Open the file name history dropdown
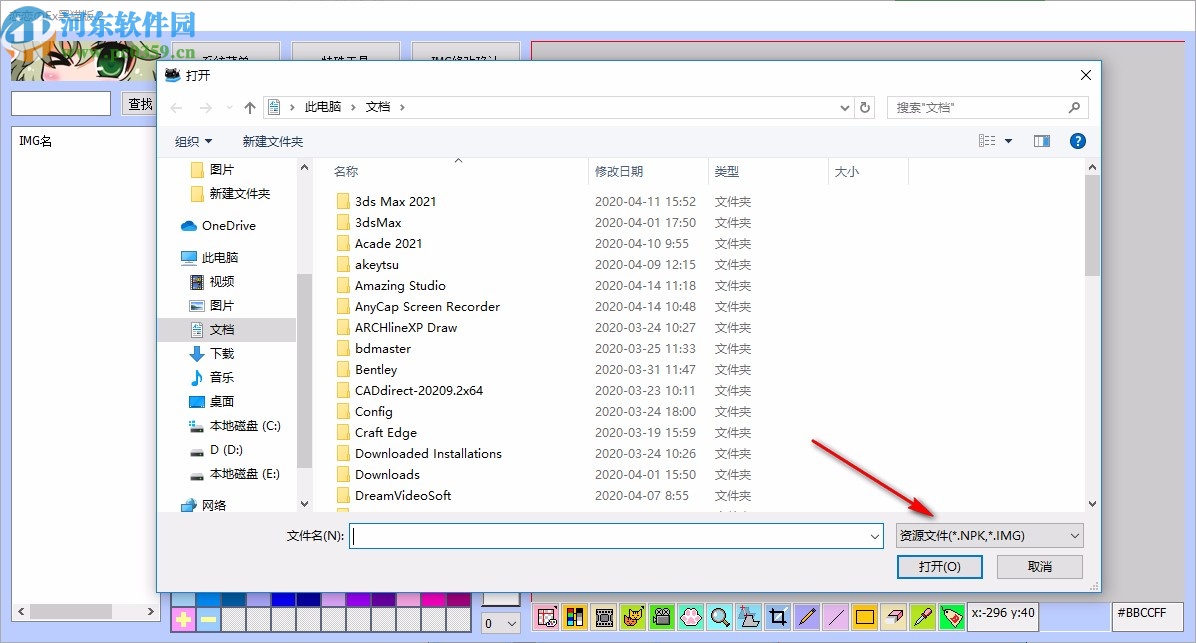This screenshot has height=643, width=1196. [x=874, y=536]
